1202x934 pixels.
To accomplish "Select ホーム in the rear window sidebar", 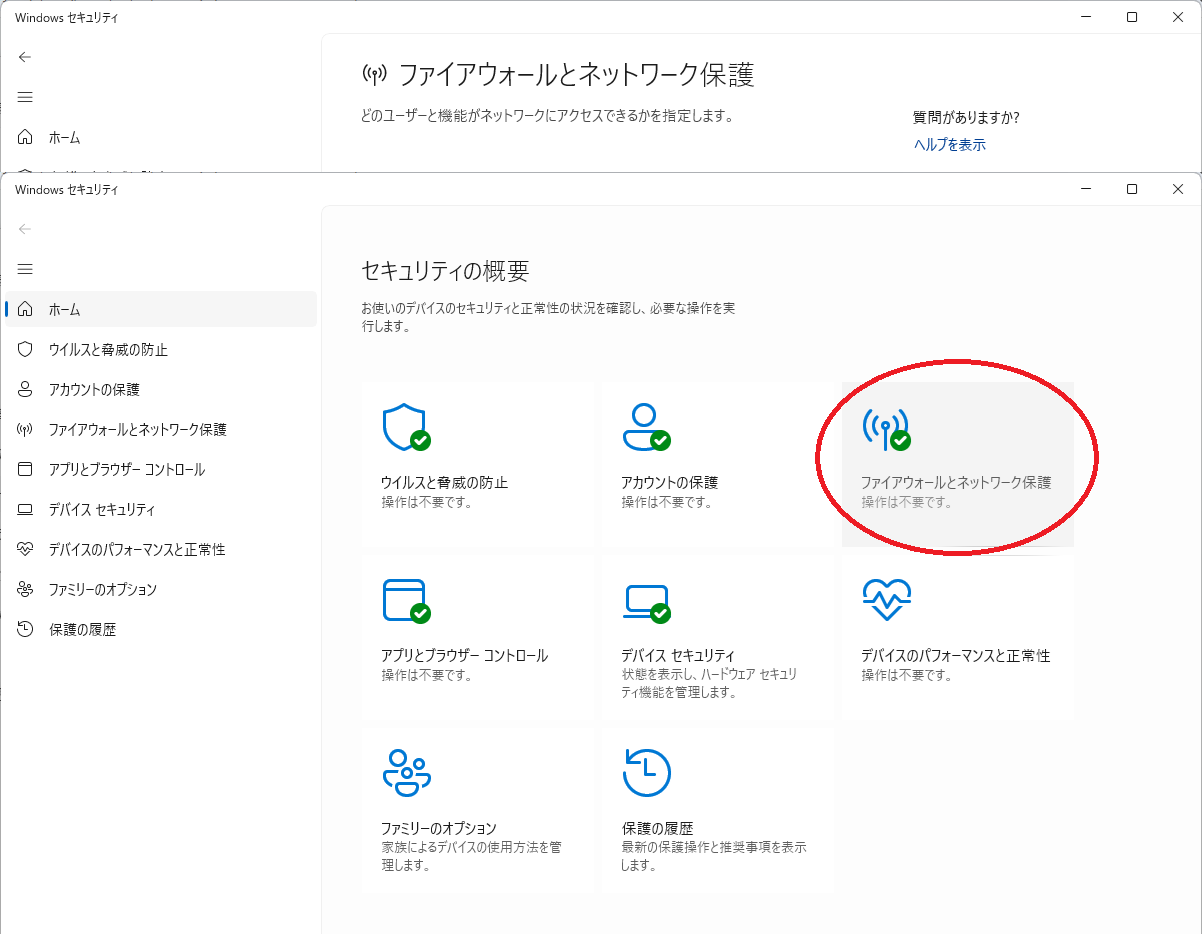I will 161,138.
